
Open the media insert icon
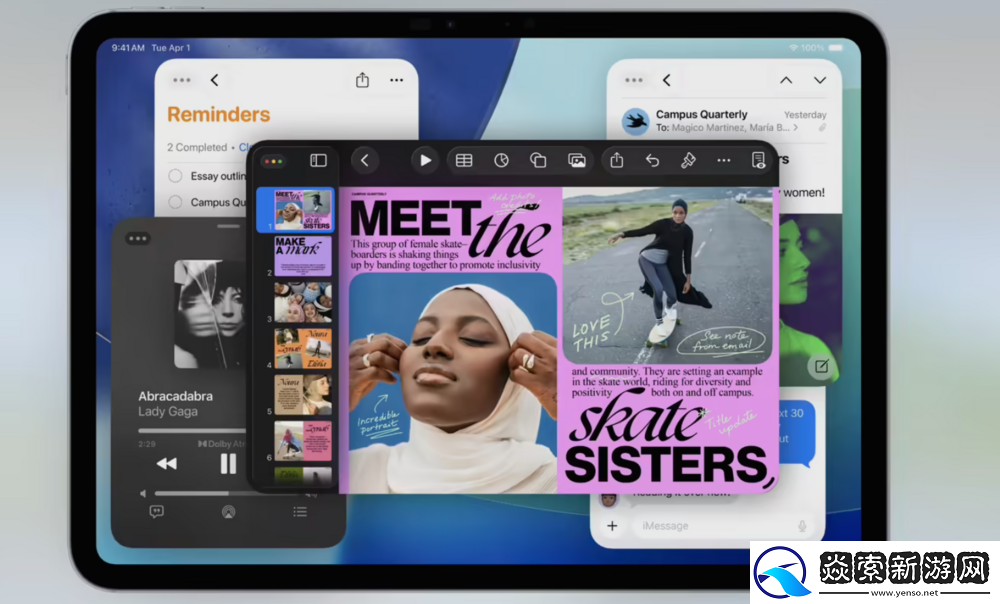coord(577,160)
